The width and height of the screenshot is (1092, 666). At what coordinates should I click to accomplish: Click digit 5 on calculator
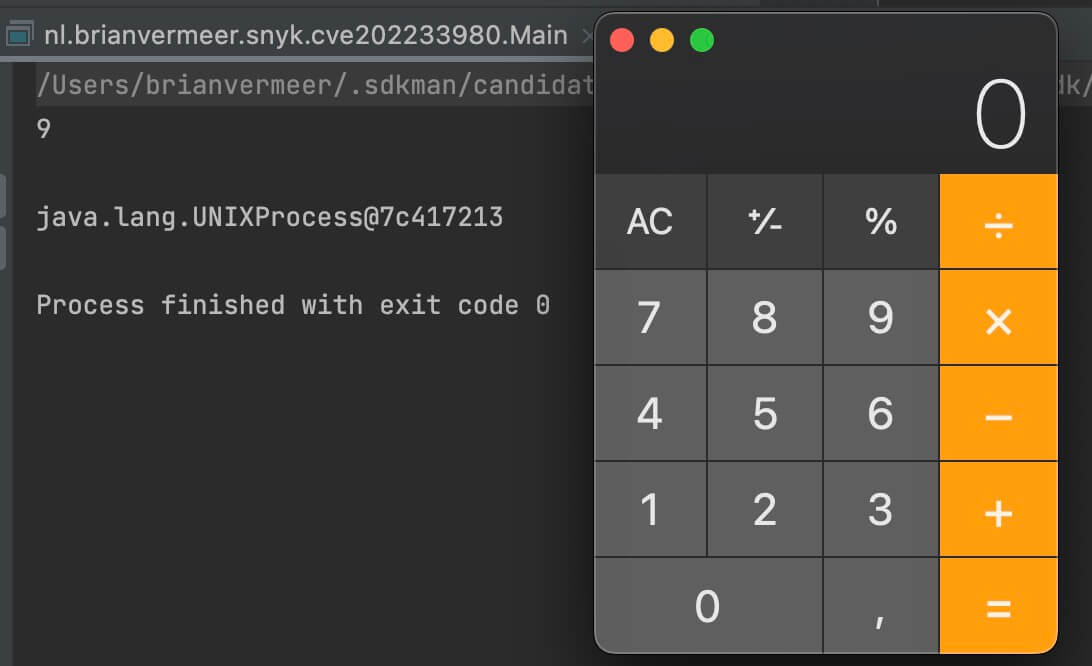pos(765,414)
